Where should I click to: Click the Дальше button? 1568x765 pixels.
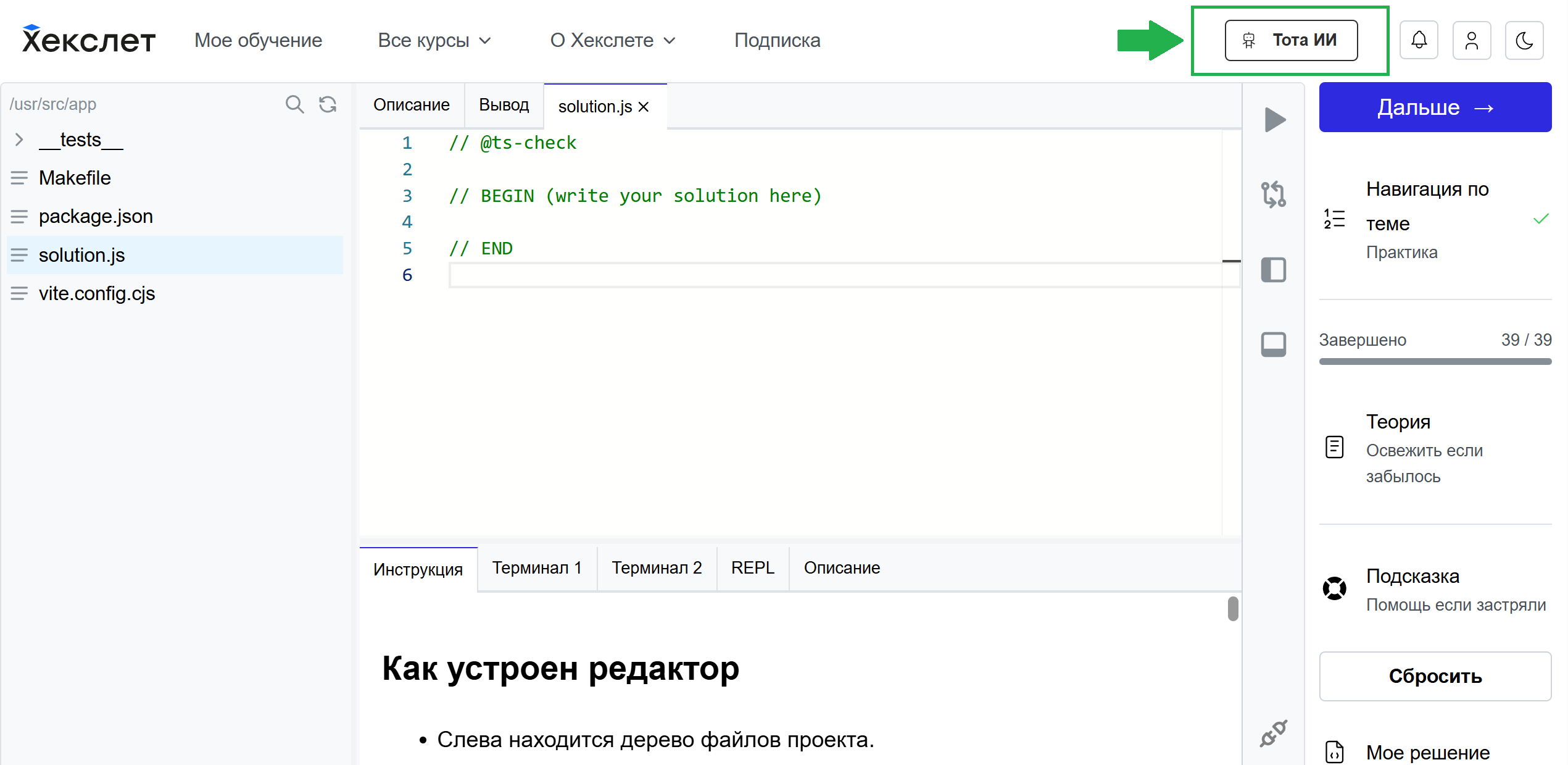(x=1435, y=107)
